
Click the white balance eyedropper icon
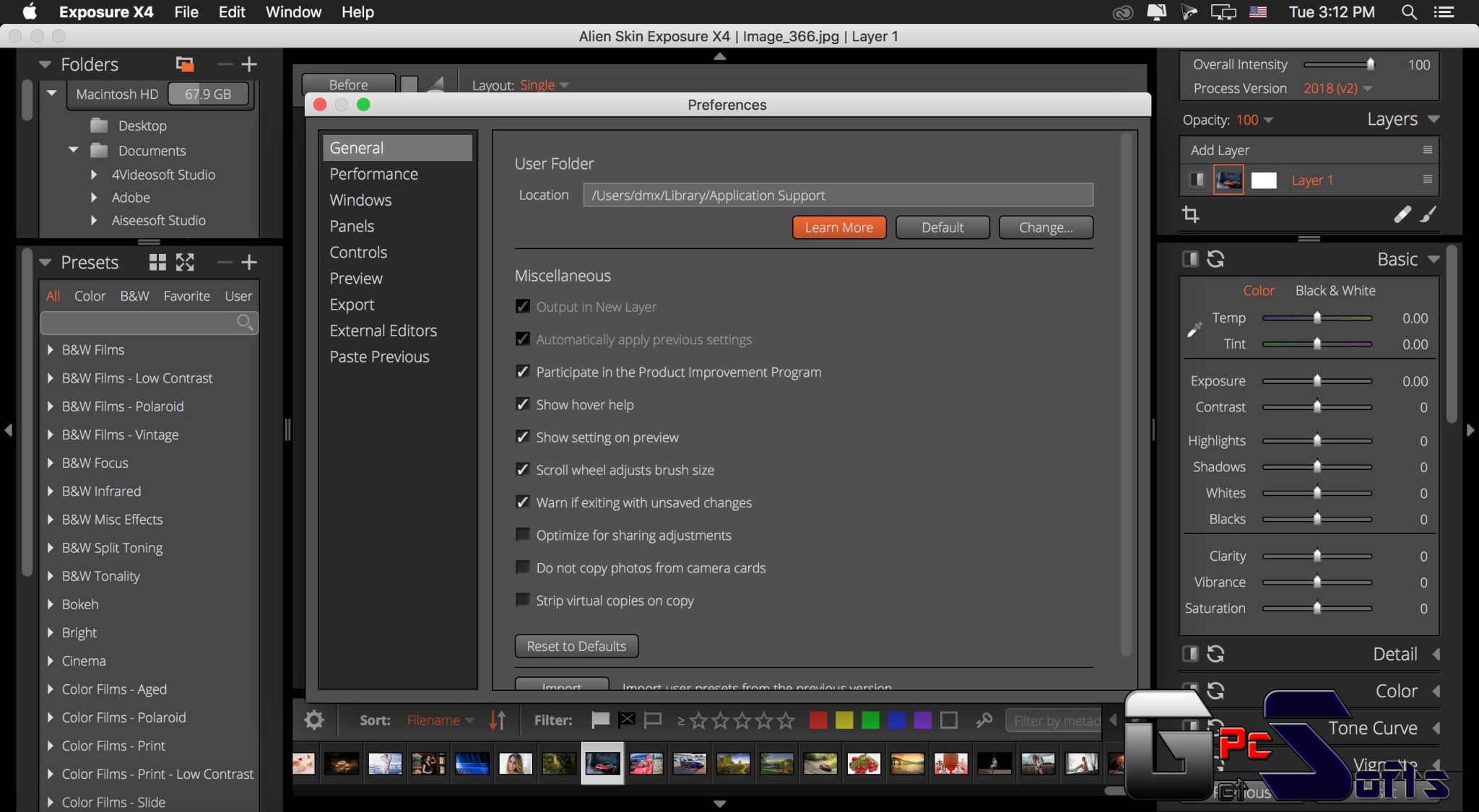click(1194, 330)
